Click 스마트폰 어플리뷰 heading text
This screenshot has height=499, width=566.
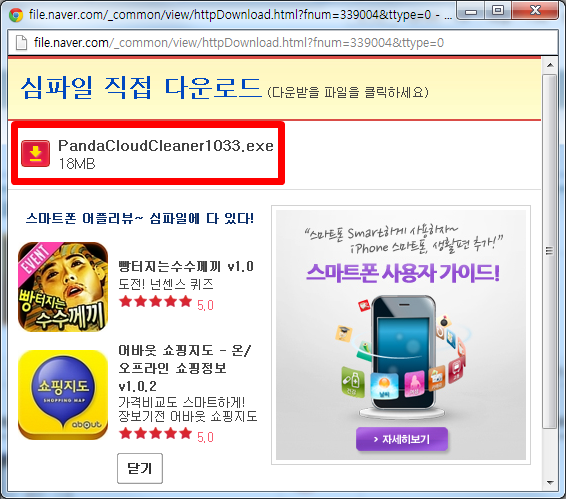point(140,218)
